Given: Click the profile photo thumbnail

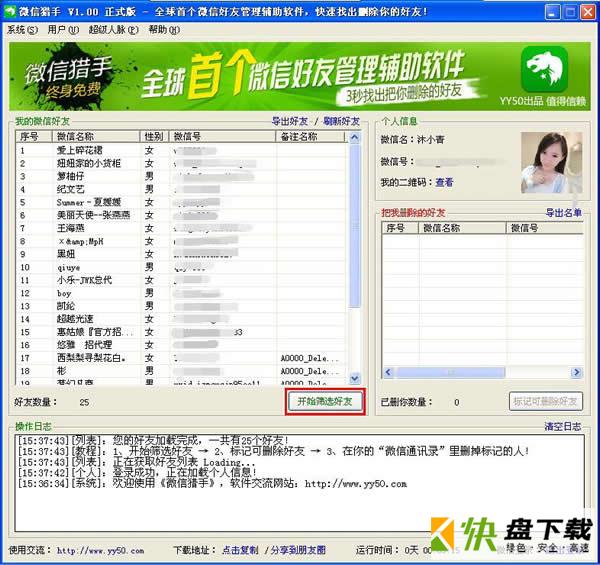Looking at the screenshot, I should [x=551, y=163].
